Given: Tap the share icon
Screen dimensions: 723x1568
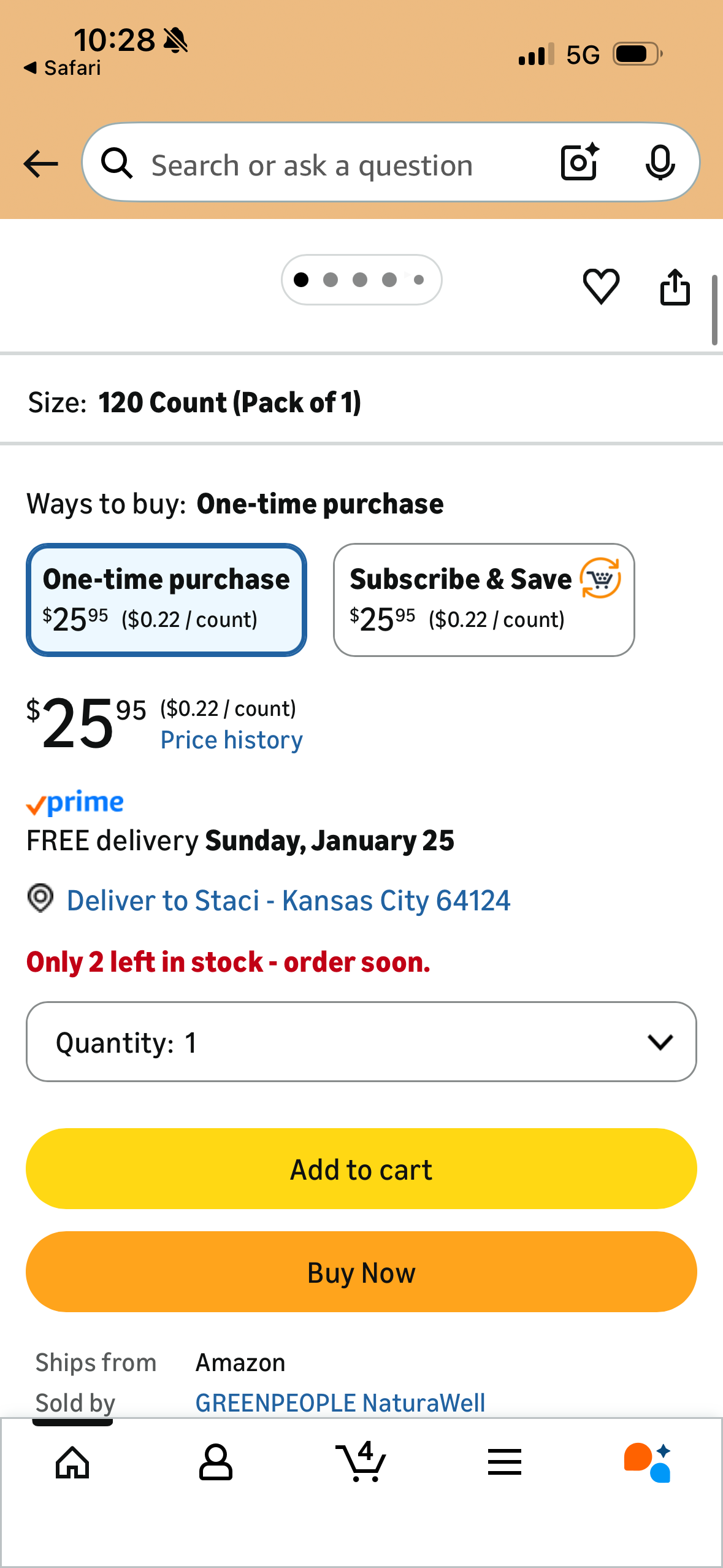Looking at the screenshot, I should (x=675, y=287).
